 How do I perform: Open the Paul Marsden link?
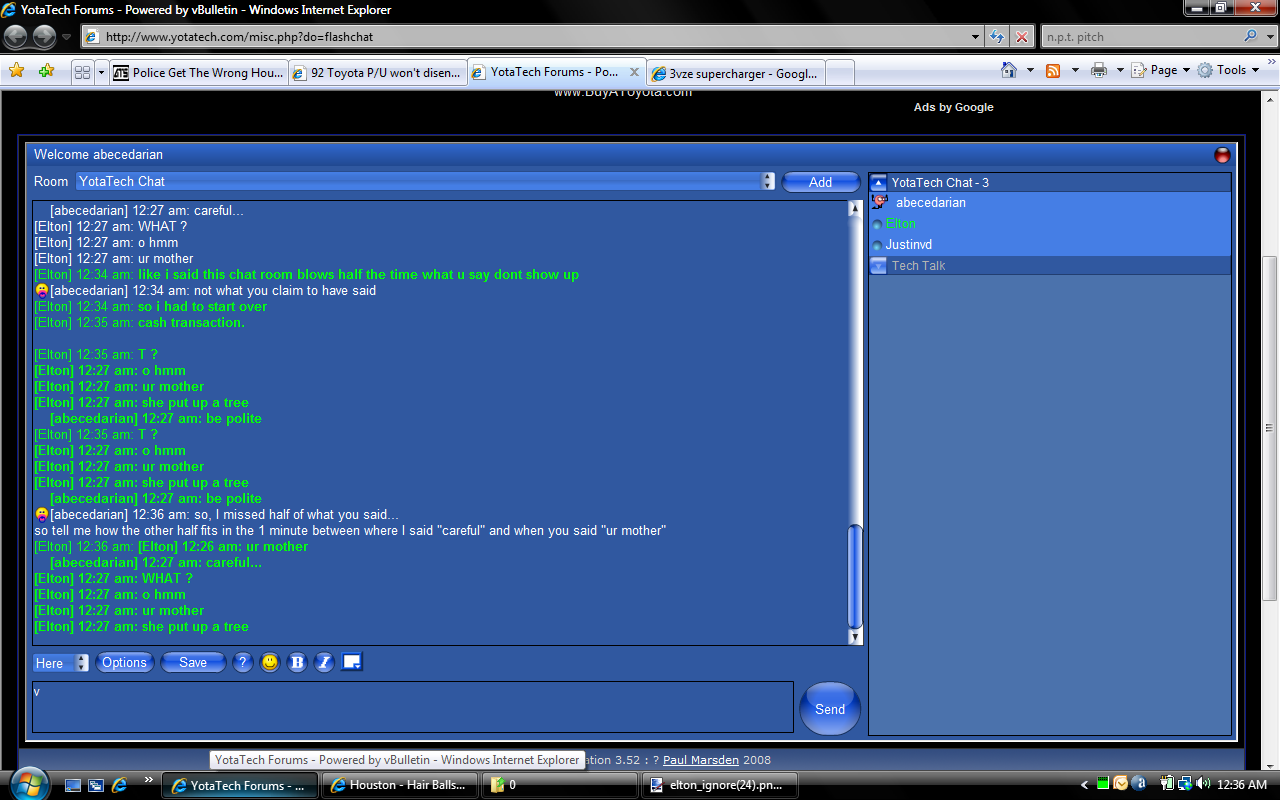click(703, 760)
